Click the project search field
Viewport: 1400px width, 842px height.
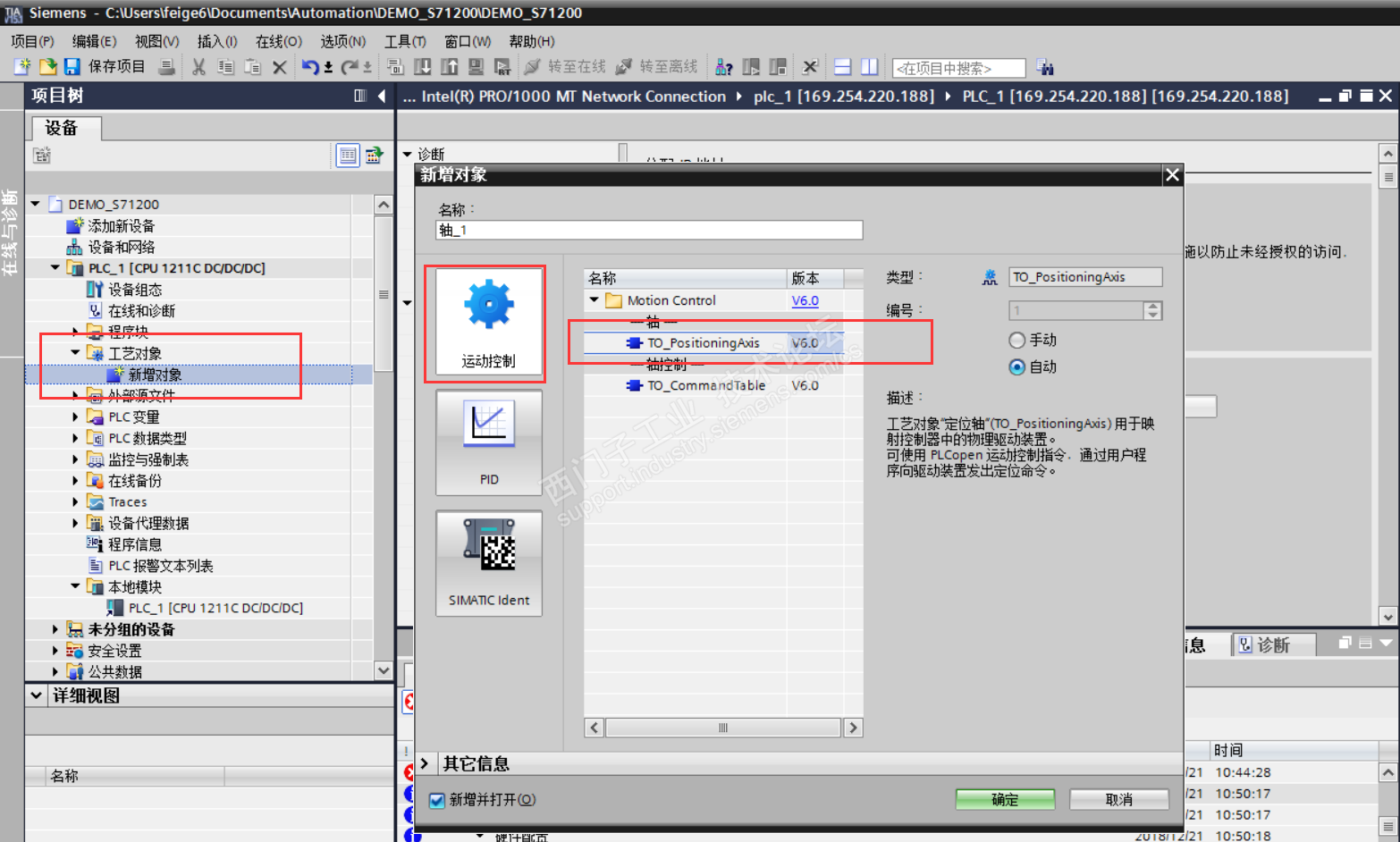pos(958,68)
